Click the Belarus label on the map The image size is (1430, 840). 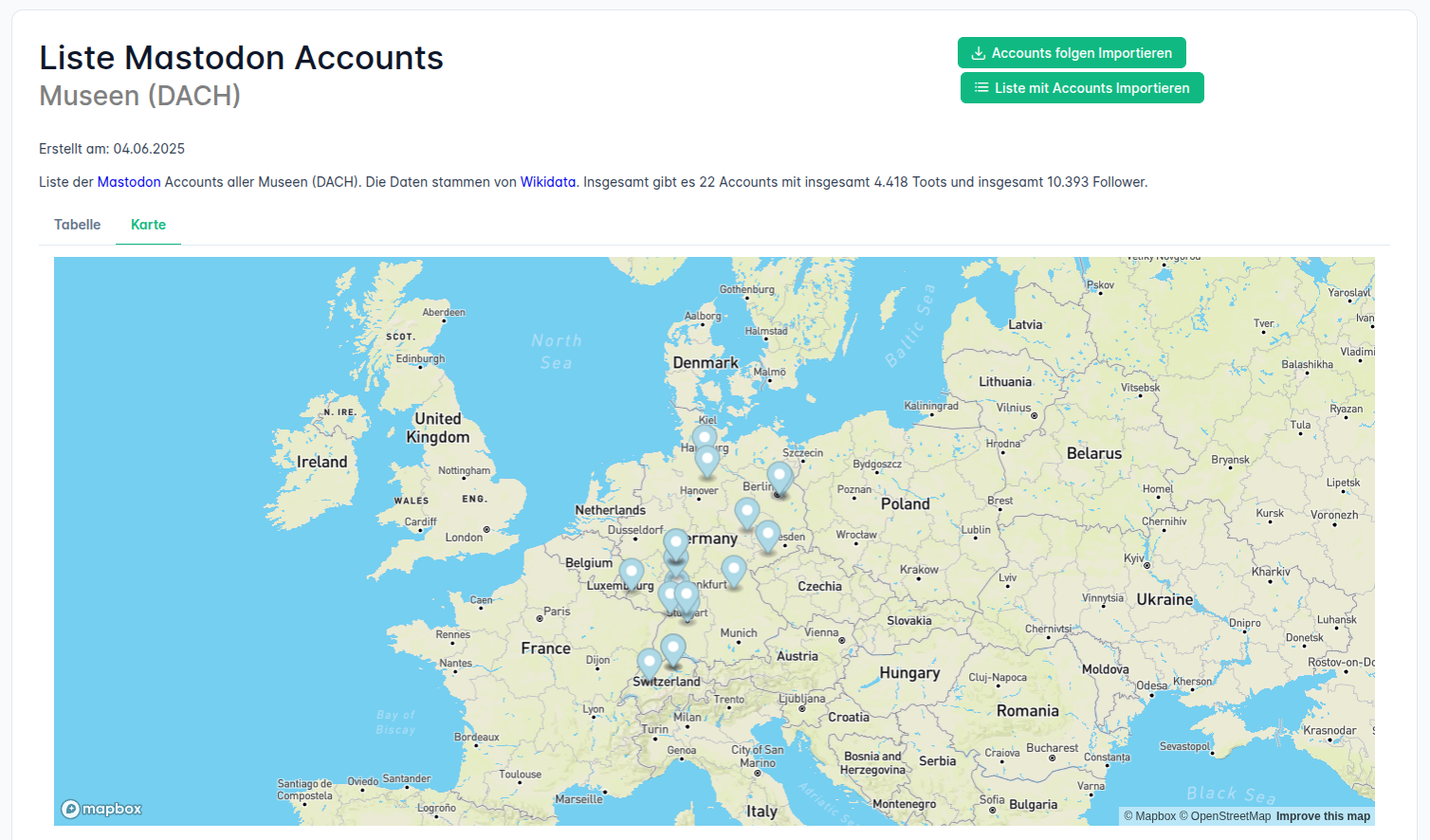point(1094,454)
